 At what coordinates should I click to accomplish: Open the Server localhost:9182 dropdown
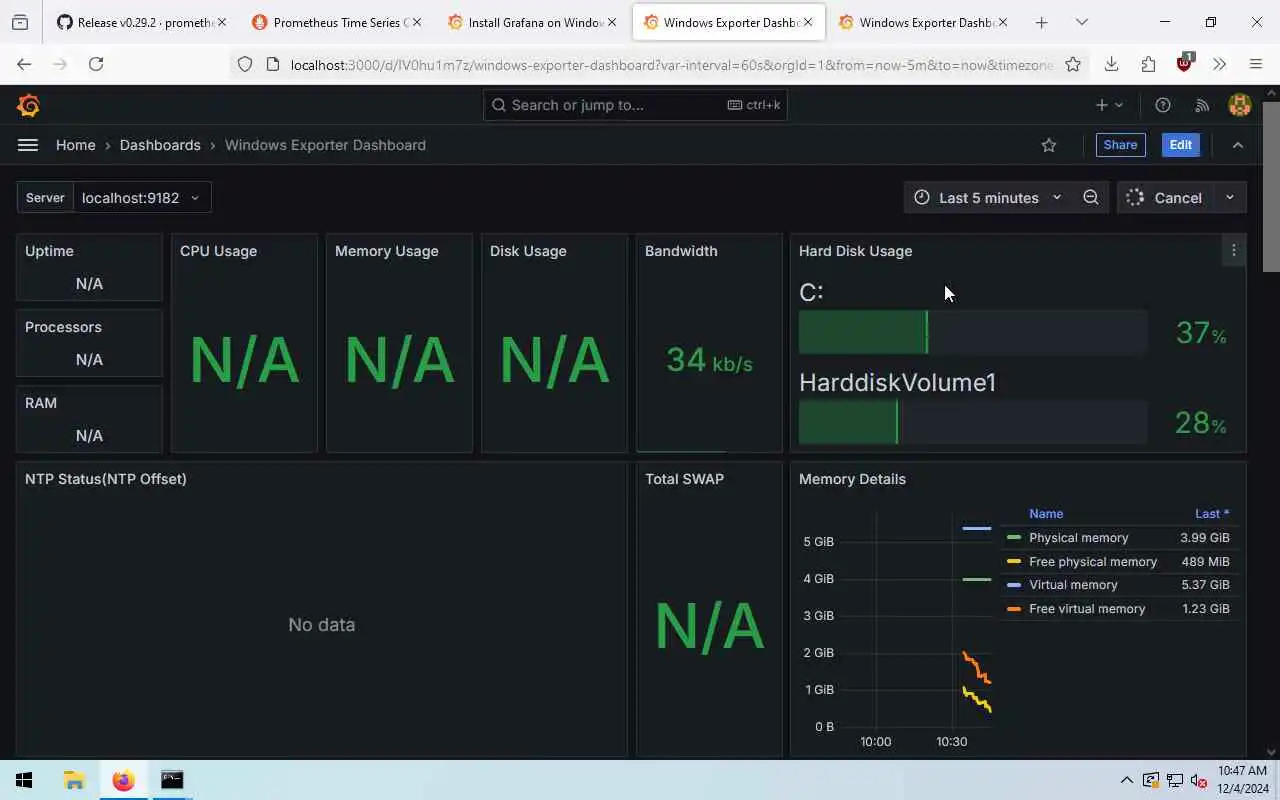(x=142, y=198)
